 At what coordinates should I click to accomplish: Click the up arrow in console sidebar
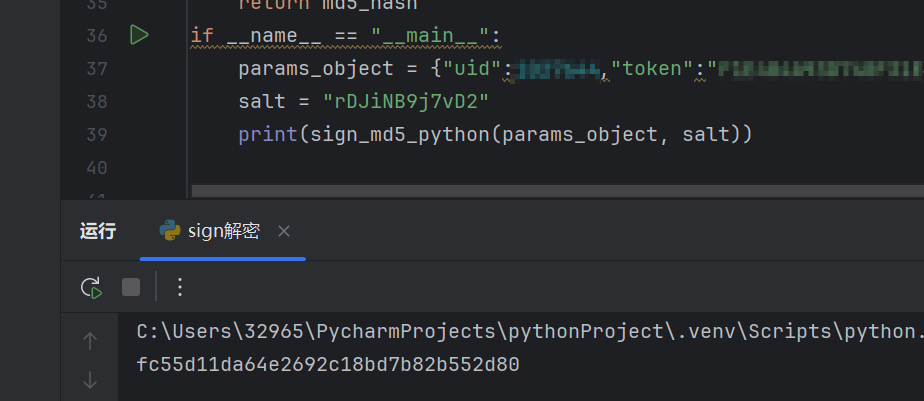pyautogui.click(x=90, y=341)
